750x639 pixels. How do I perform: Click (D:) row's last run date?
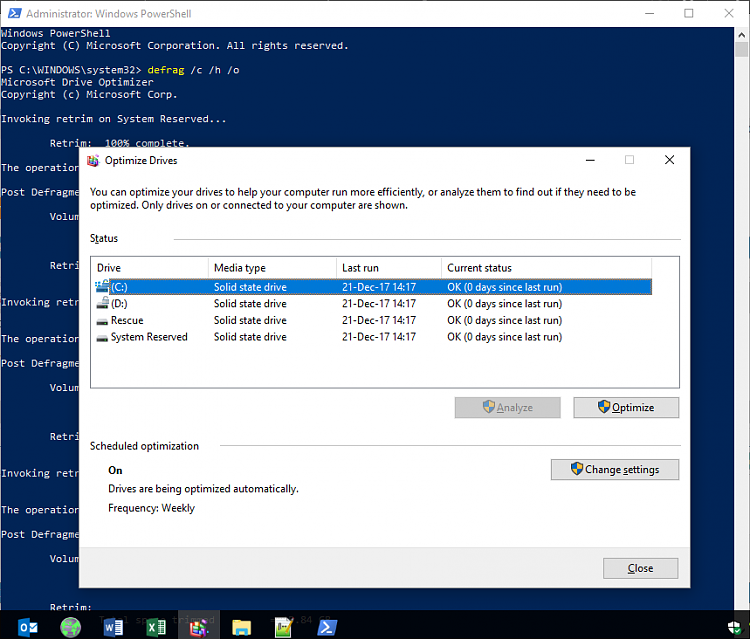[x=379, y=304]
